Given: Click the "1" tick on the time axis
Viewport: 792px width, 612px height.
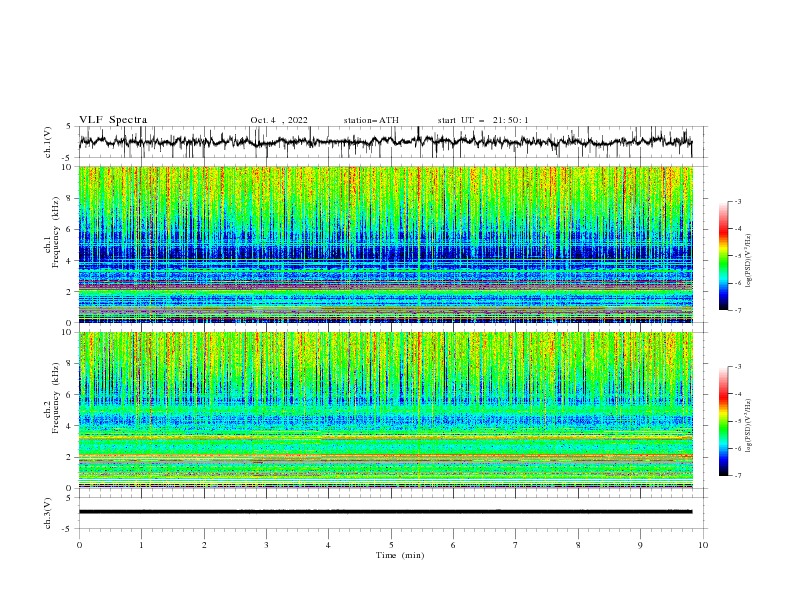Looking at the screenshot, I should pos(141,545).
